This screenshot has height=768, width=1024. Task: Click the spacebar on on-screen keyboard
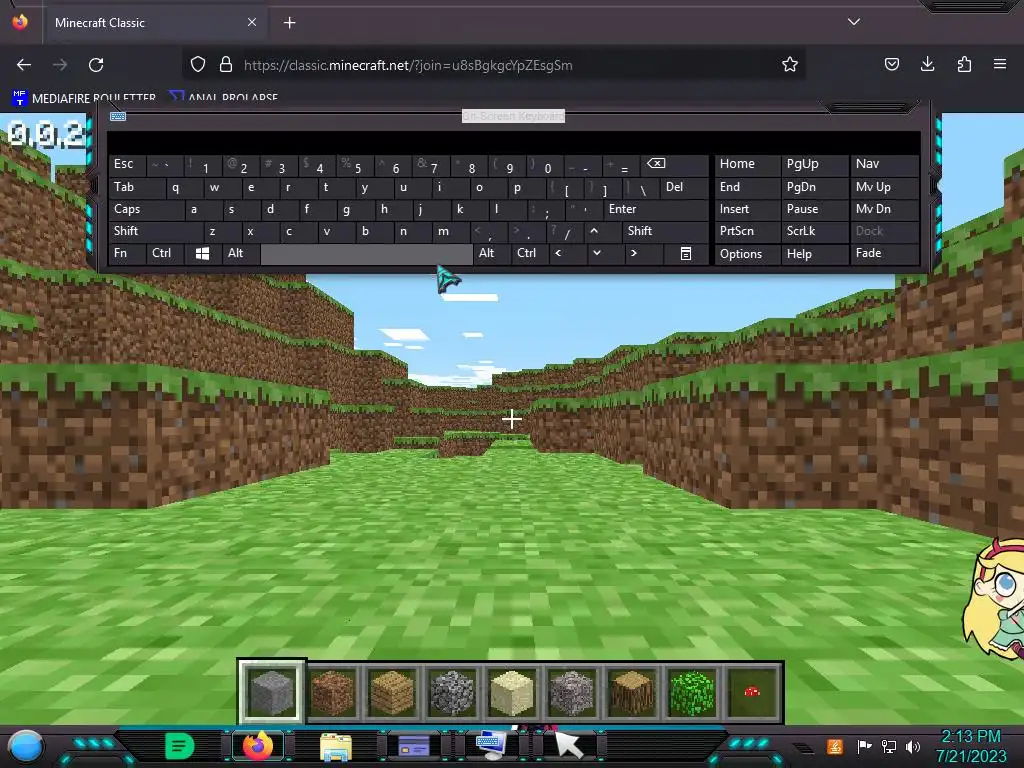(366, 253)
